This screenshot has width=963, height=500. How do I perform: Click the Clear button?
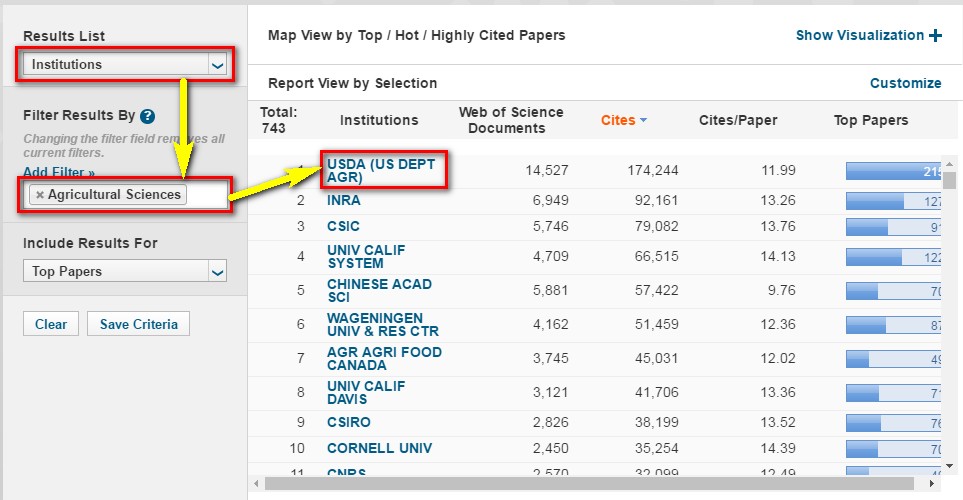tap(51, 324)
